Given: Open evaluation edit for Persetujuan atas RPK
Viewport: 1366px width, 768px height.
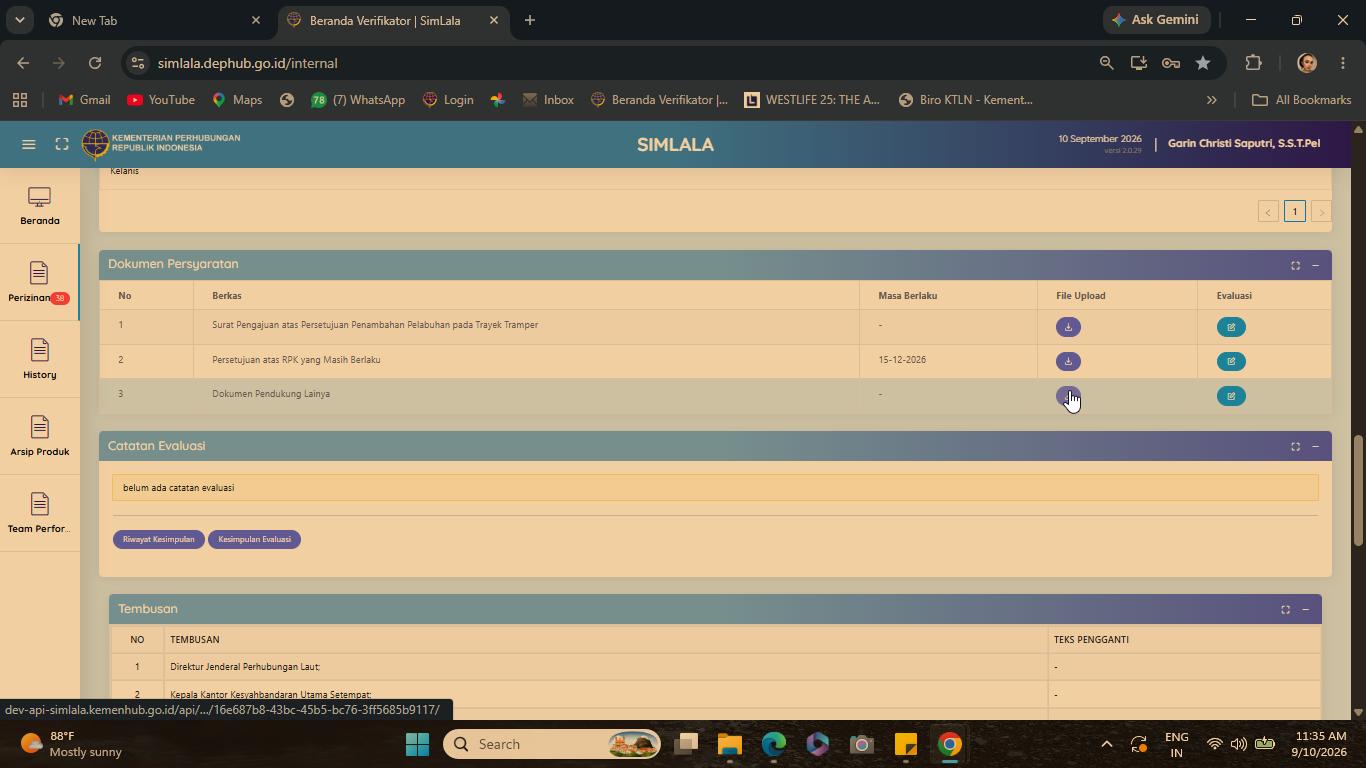Looking at the screenshot, I should pyautogui.click(x=1231, y=361).
